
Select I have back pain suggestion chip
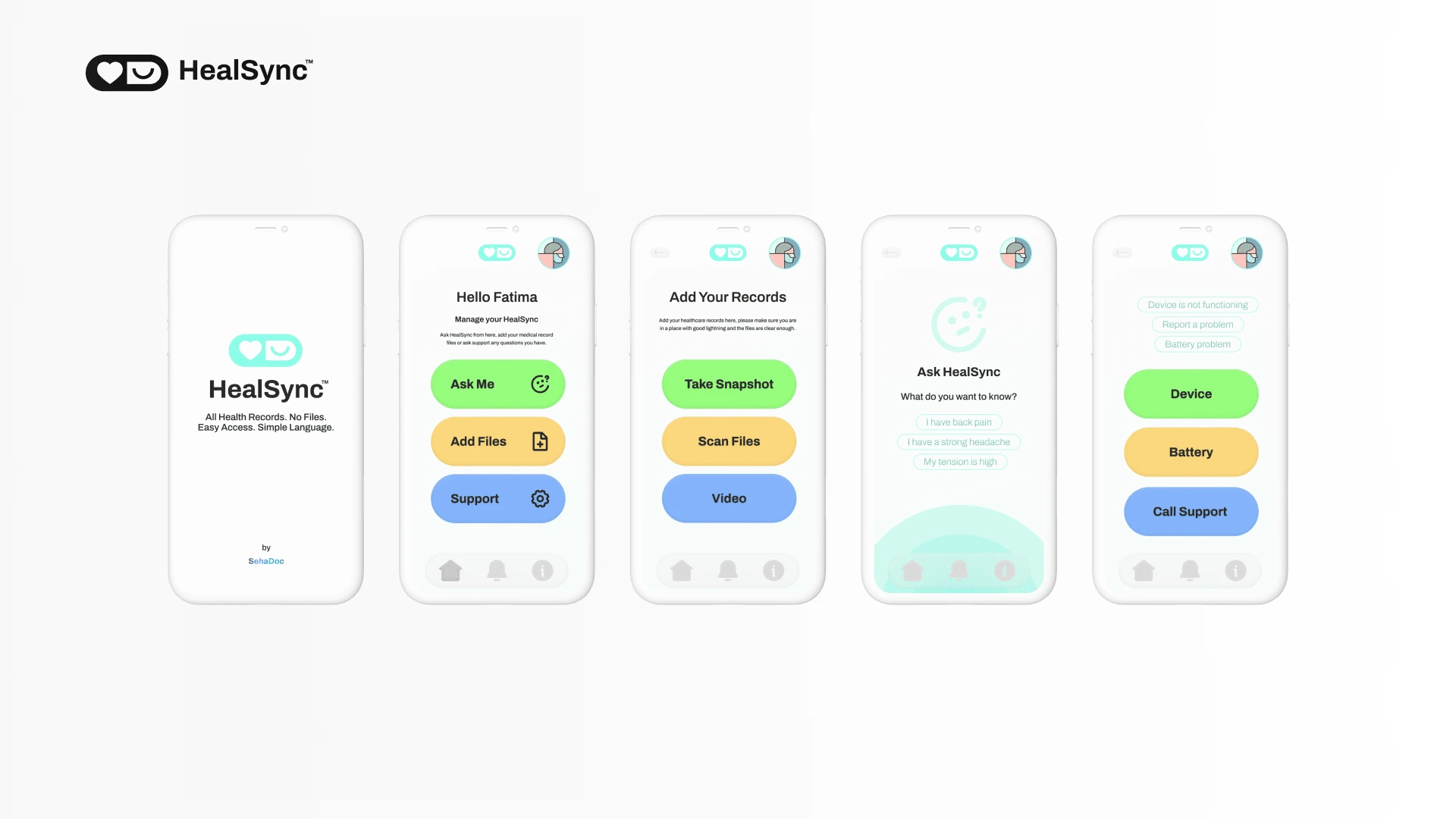(x=958, y=421)
